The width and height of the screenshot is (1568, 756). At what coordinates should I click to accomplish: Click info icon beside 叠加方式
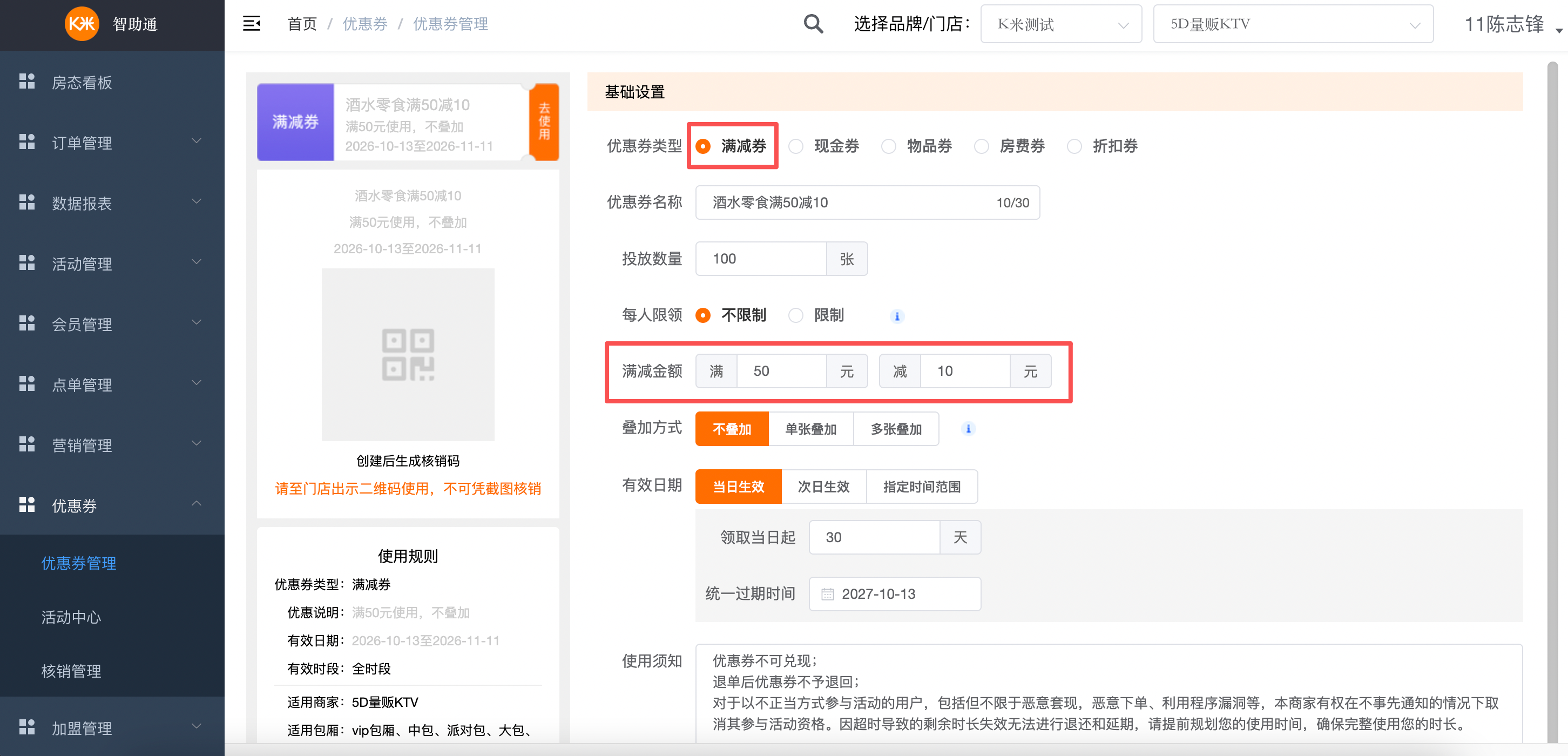968,429
